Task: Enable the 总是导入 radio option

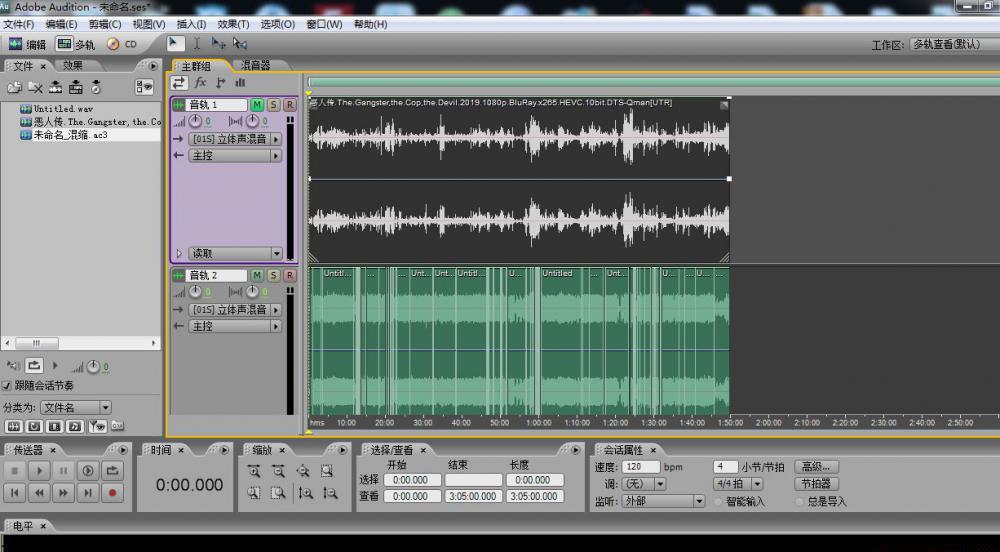Action: pyautogui.click(x=800, y=502)
